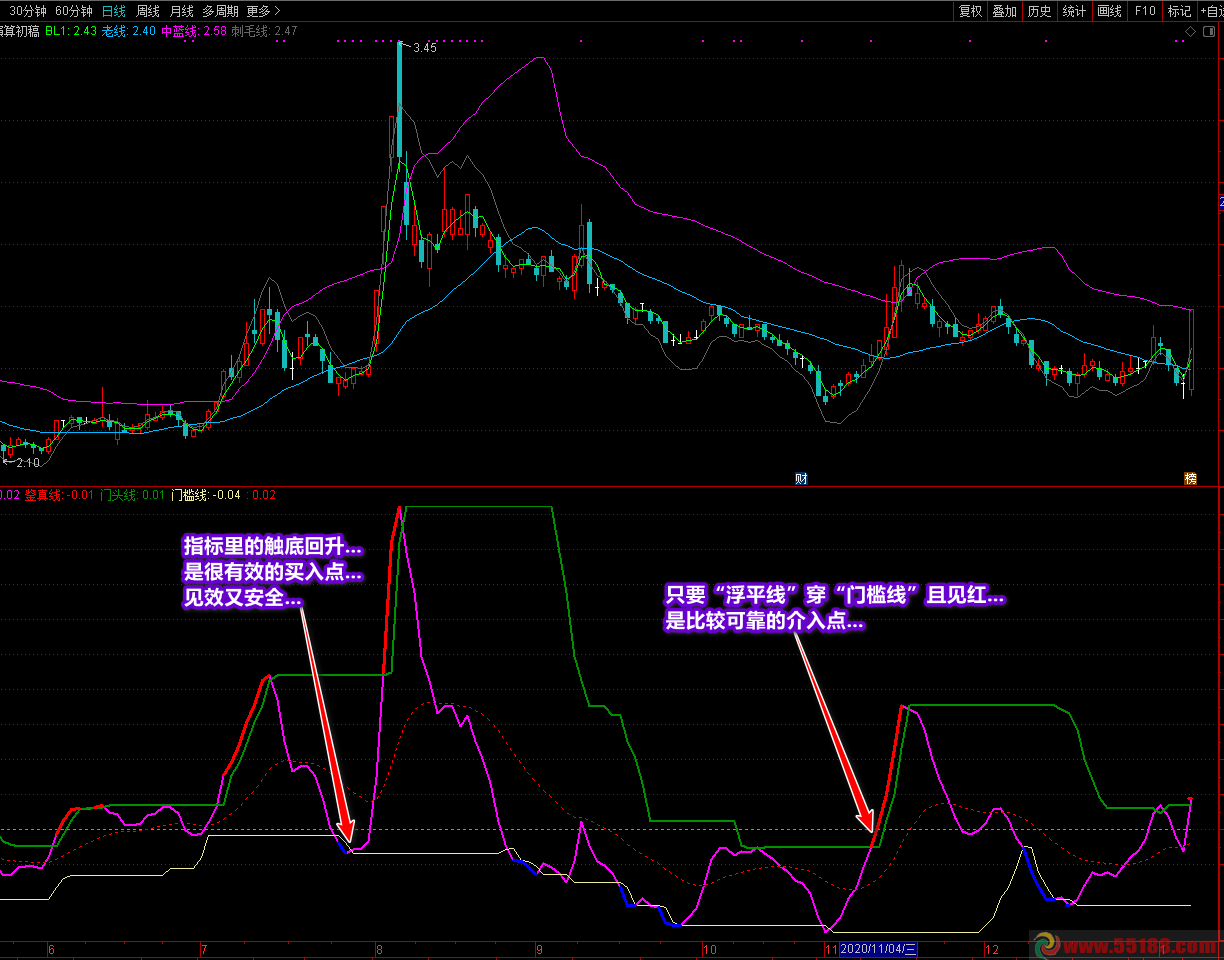Image resolution: width=1224 pixels, height=960 pixels.
Task: Switch to 30分钟 period tab
Action: click(28, 11)
